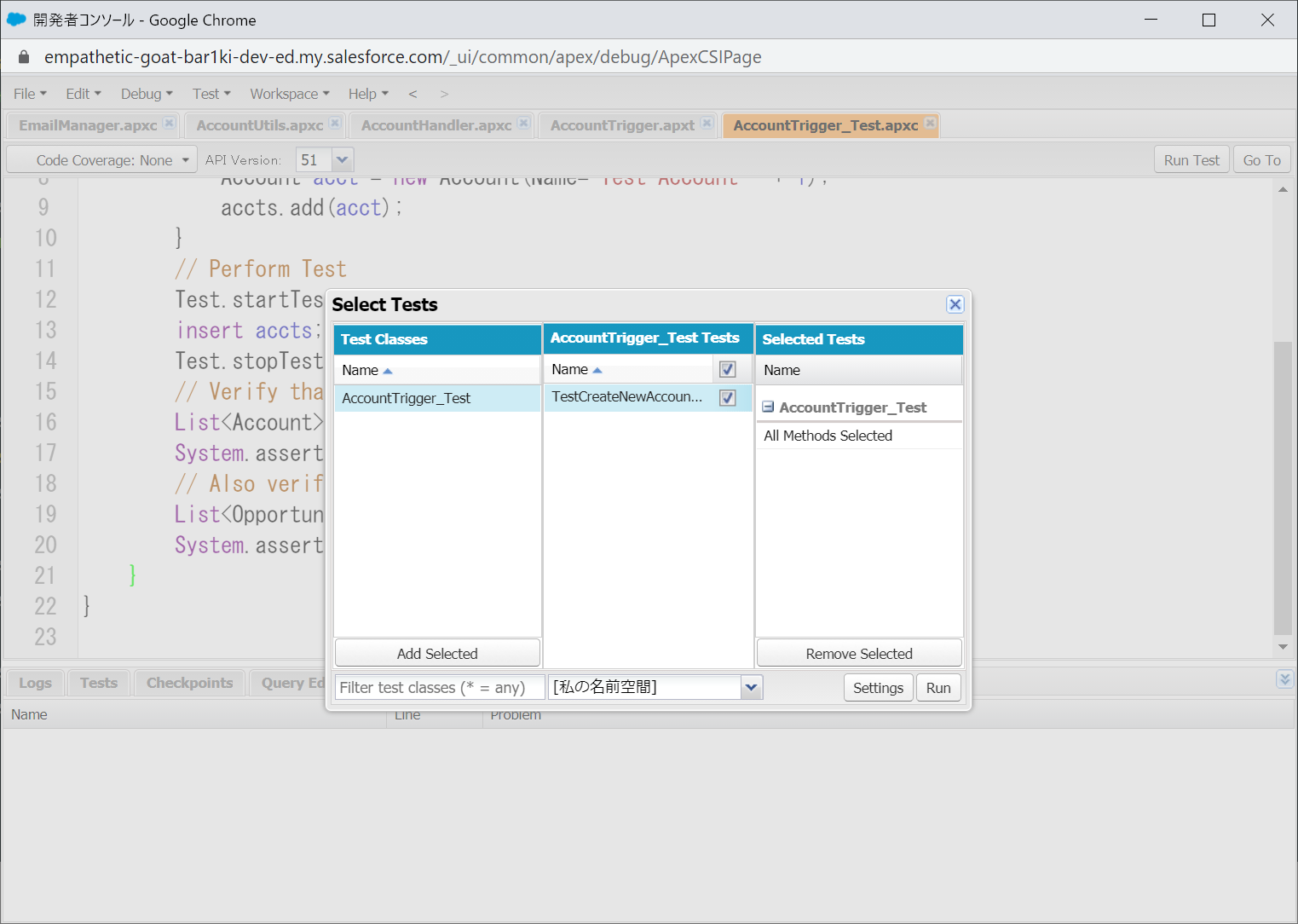Click the Run Test button

pyautogui.click(x=1191, y=159)
